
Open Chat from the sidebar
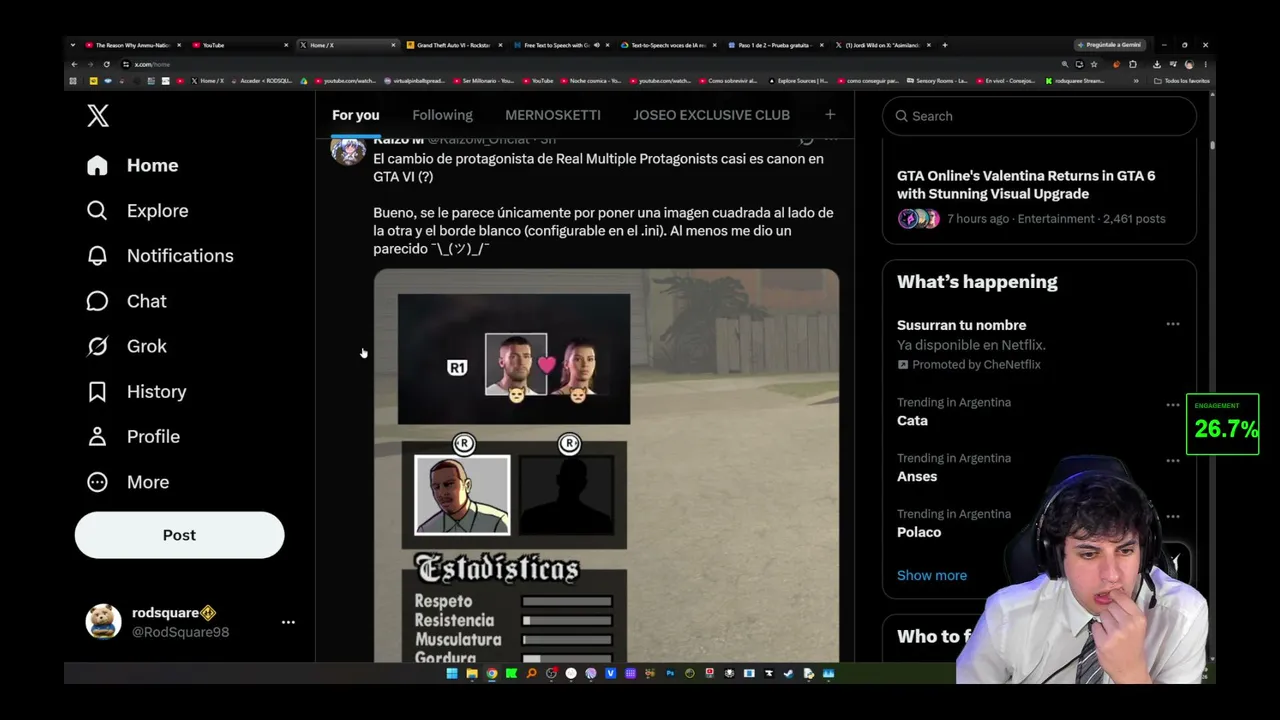(x=127, y=301)
